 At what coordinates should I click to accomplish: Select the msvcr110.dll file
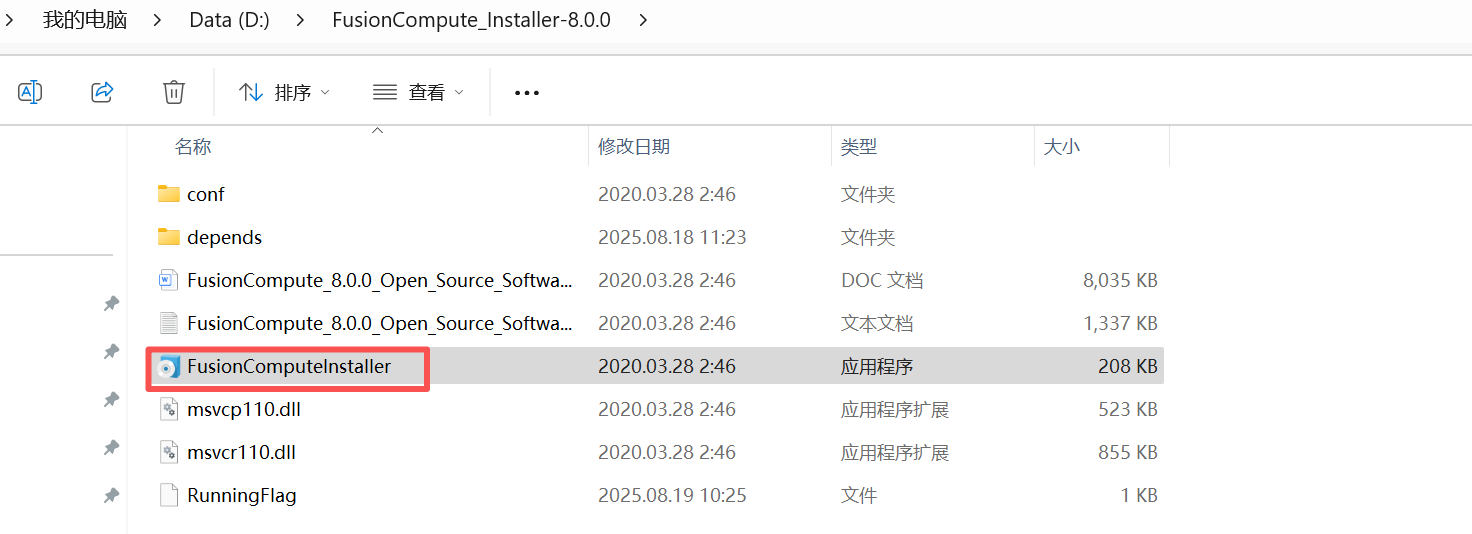click(241, 453)
